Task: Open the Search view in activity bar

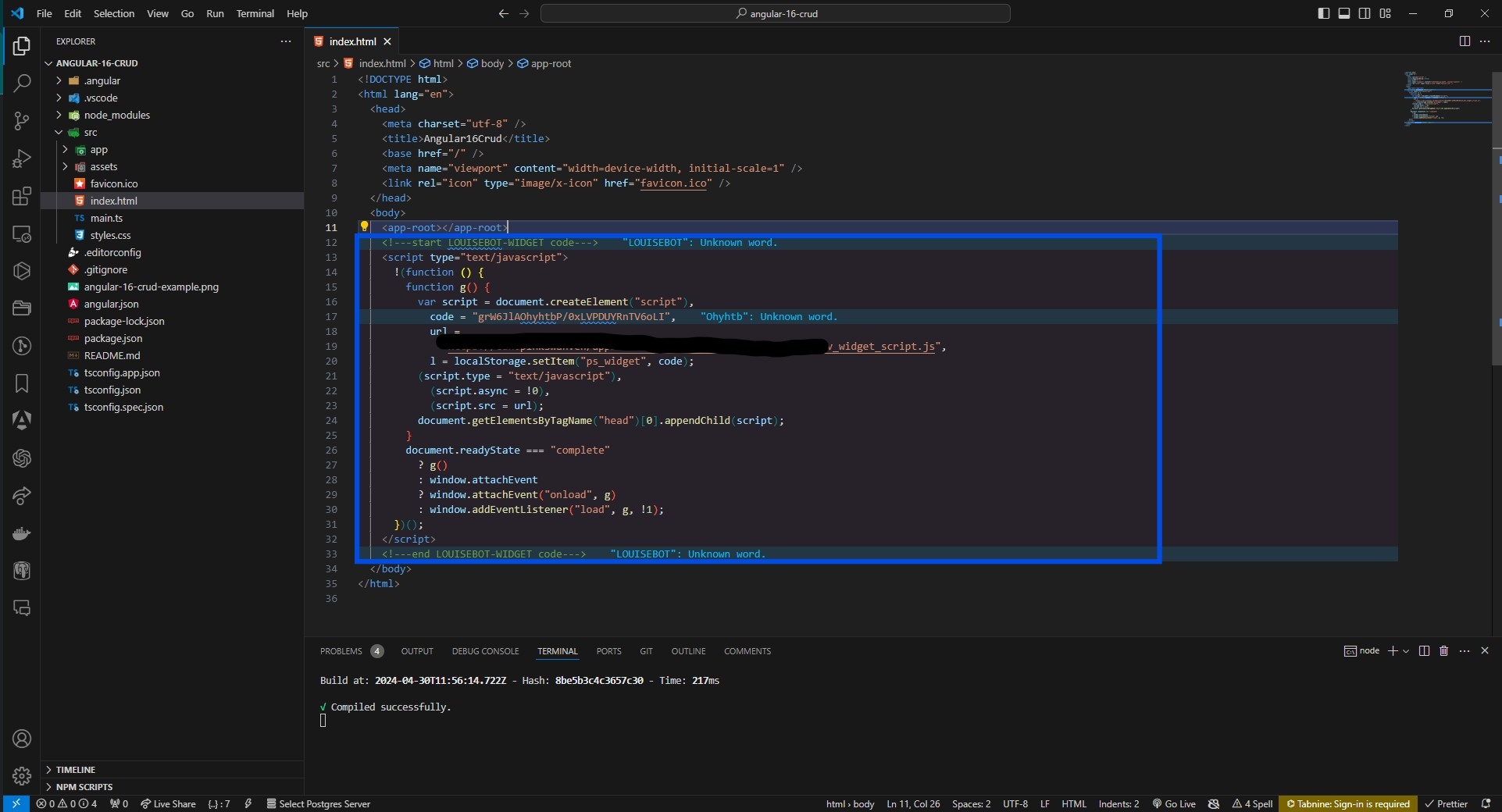Action: click(22, 83)
